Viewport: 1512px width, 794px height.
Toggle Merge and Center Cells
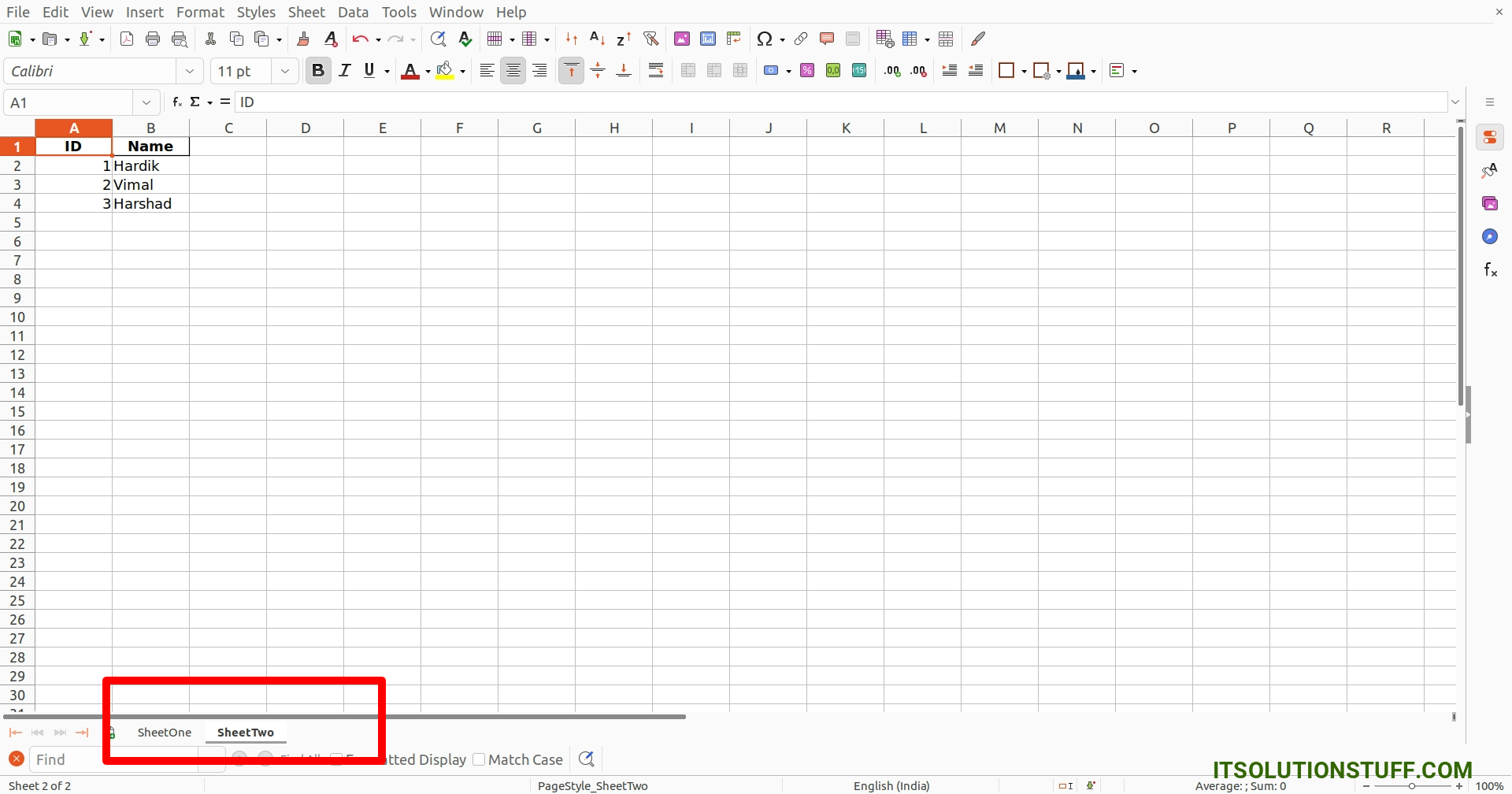tap(688, 70)
